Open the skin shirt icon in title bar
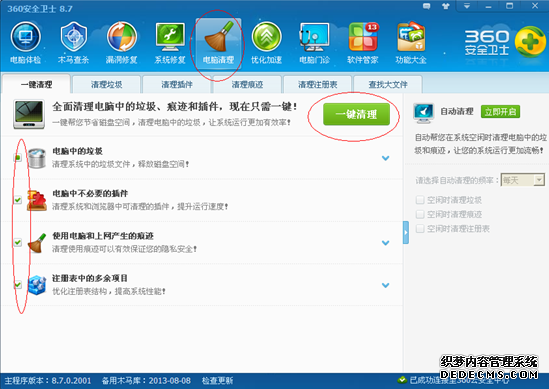 tap(446, 6)
